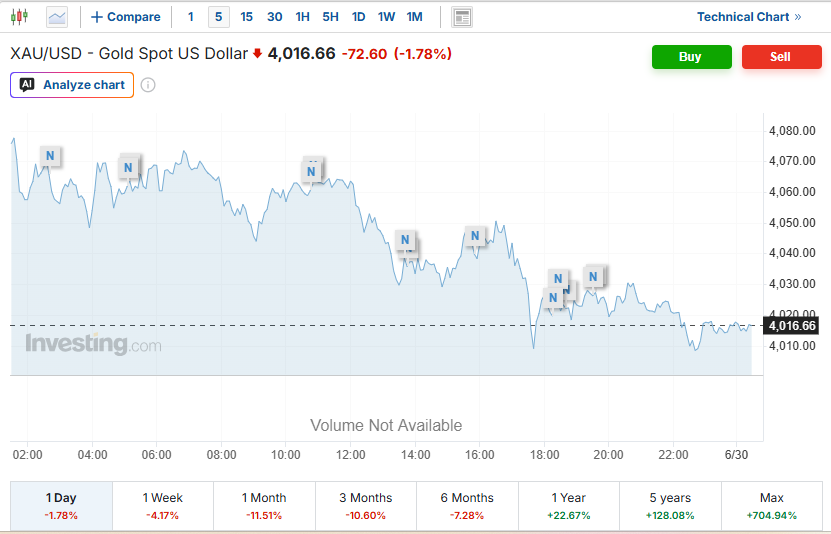The height and width of the screenshot is (534, 831).
Task: Switch to the 1 Week range tab
Action: [163, 506]
